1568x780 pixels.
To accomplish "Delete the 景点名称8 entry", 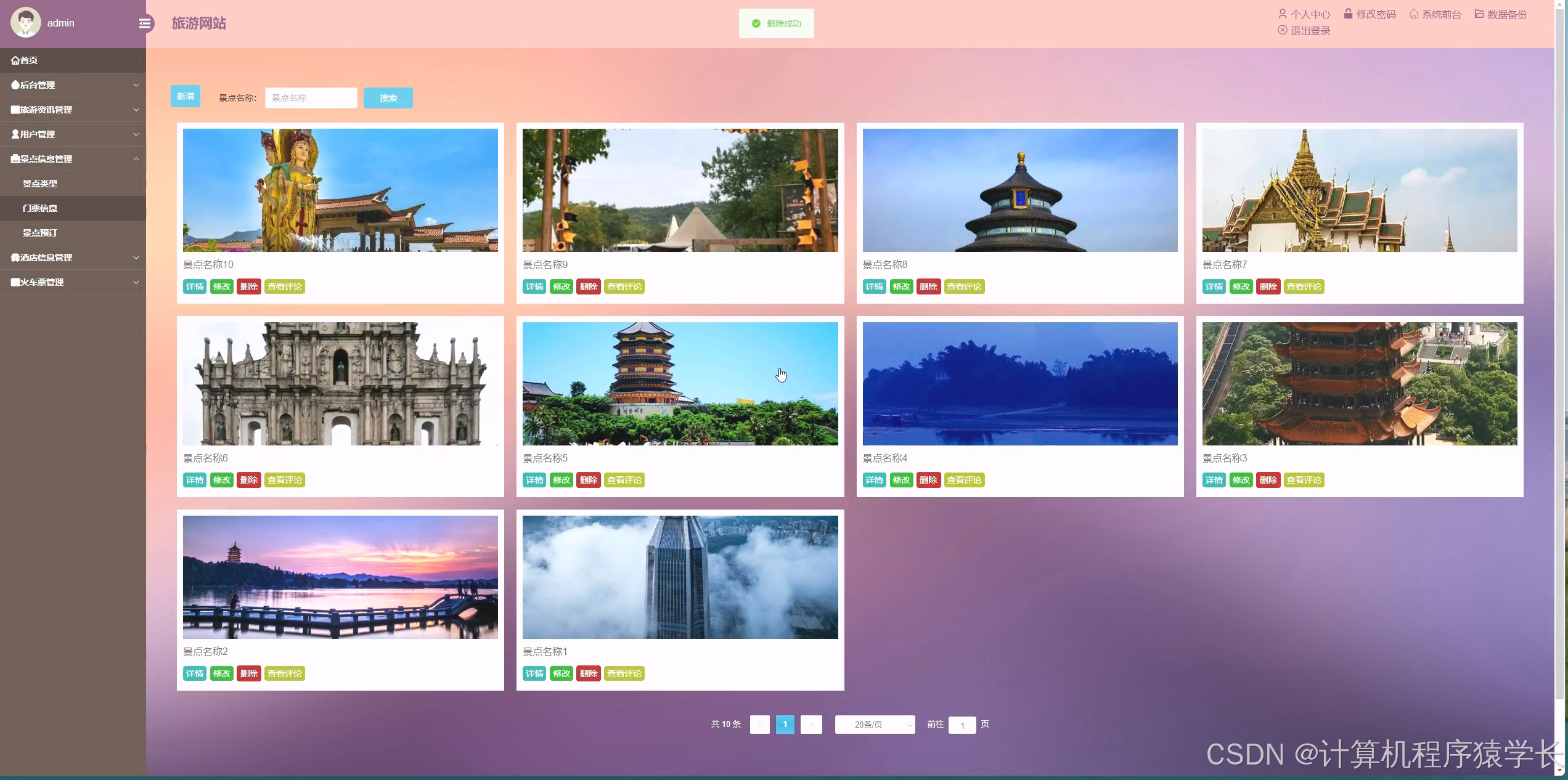I will tap(928, 286).
